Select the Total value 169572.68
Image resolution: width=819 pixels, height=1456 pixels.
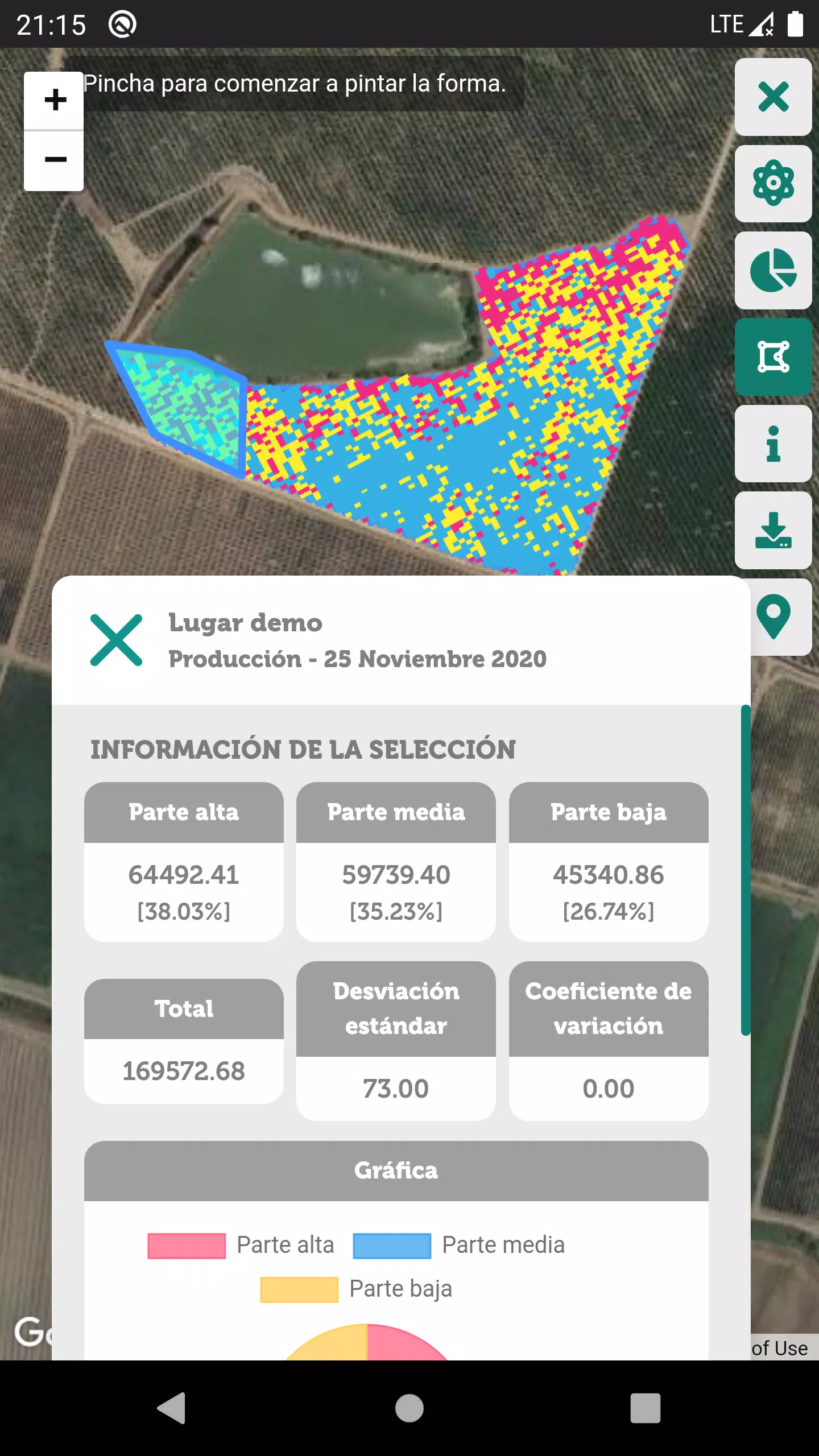click(x=184, y=1071)
